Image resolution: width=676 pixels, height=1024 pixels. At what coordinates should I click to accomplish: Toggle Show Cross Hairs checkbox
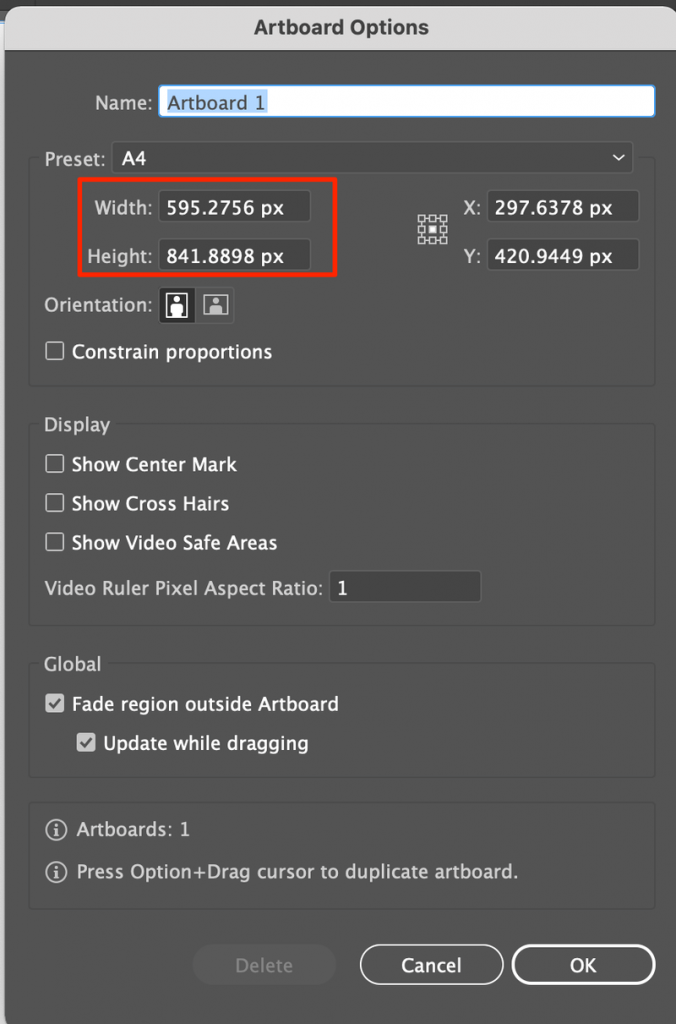point(55,503)
